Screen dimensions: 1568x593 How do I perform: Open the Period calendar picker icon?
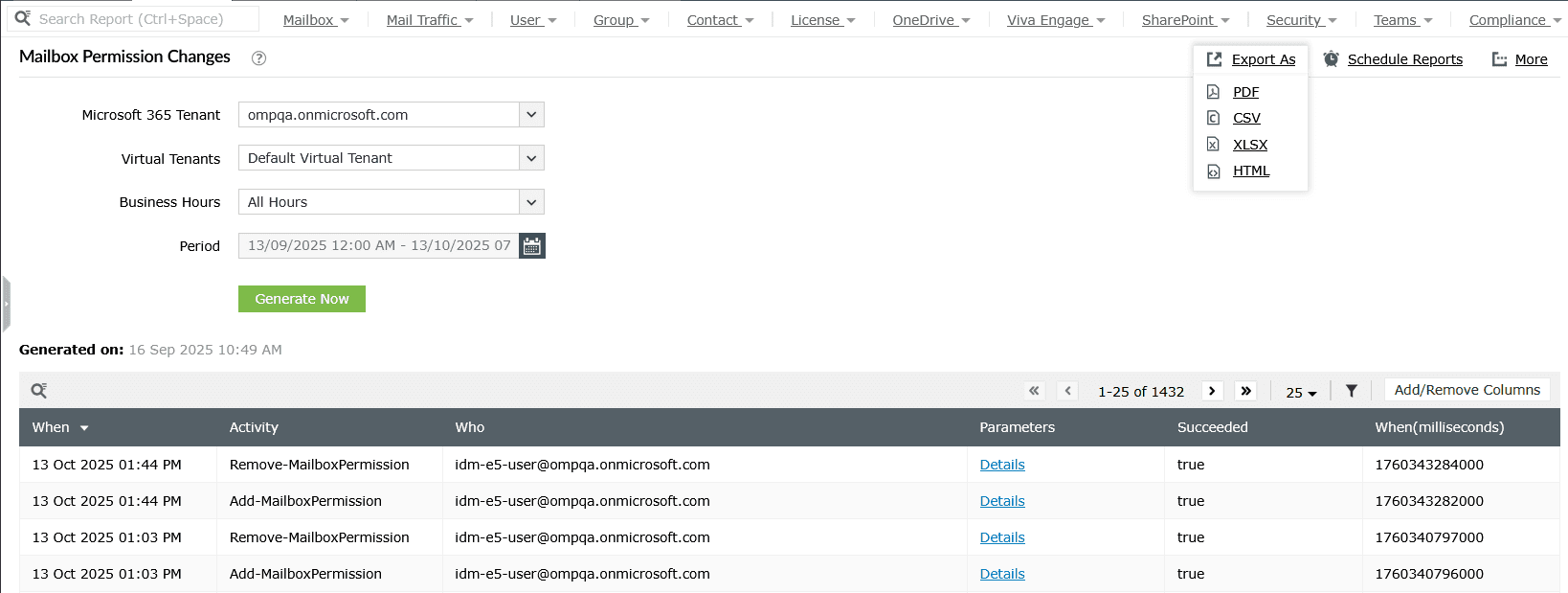[x=532, y=246]
